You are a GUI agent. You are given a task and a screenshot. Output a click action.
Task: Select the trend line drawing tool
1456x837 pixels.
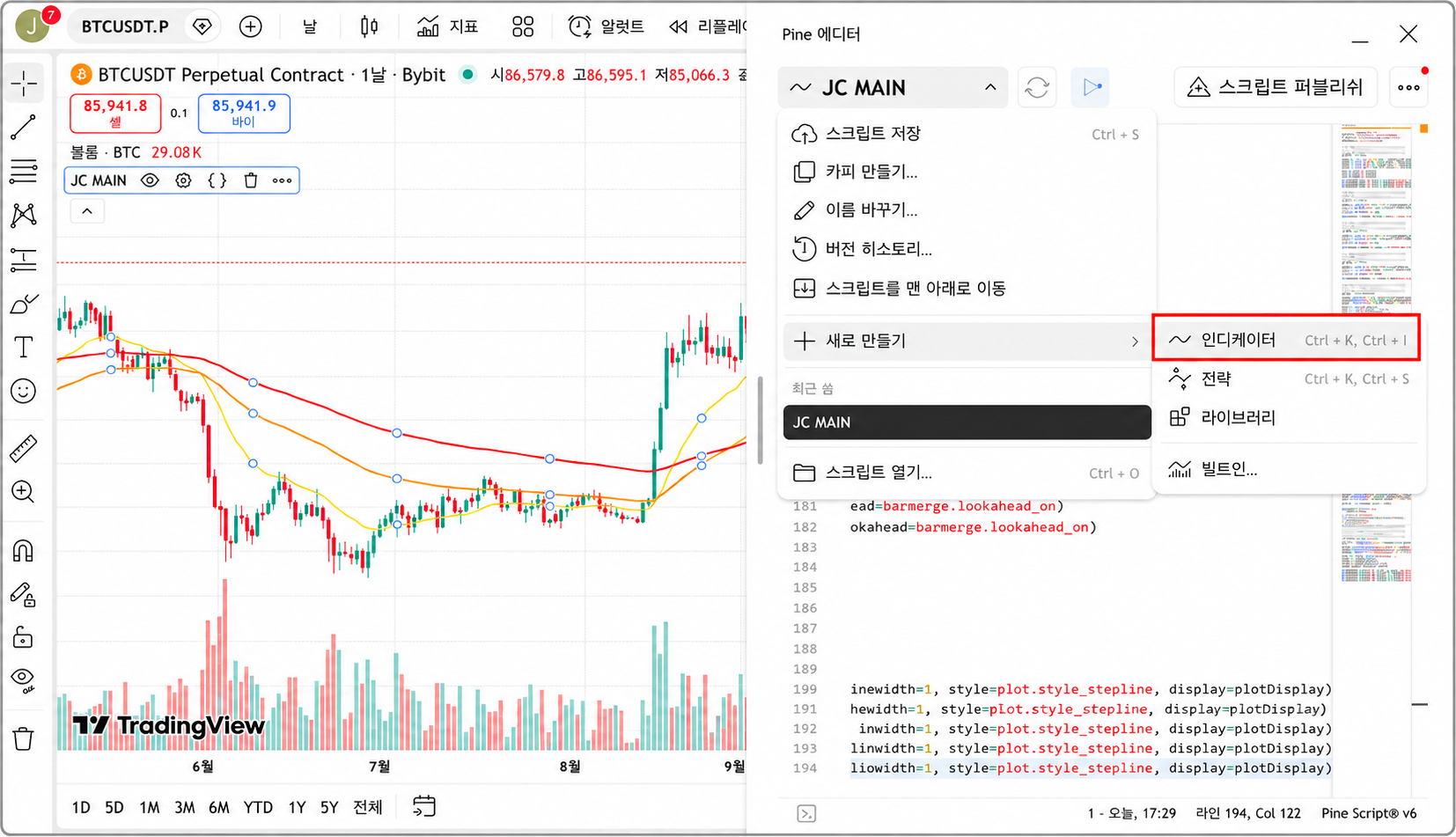pos(24,128)
